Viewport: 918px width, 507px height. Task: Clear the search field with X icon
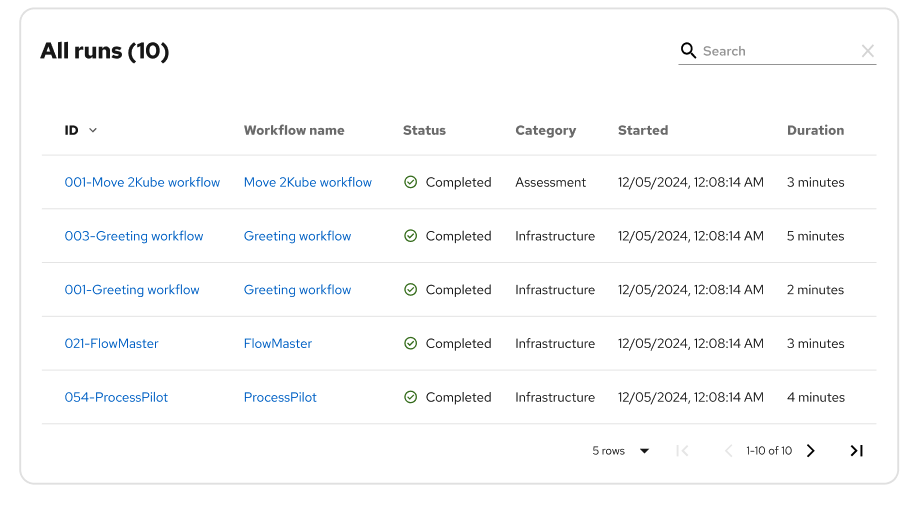point(867,51)
